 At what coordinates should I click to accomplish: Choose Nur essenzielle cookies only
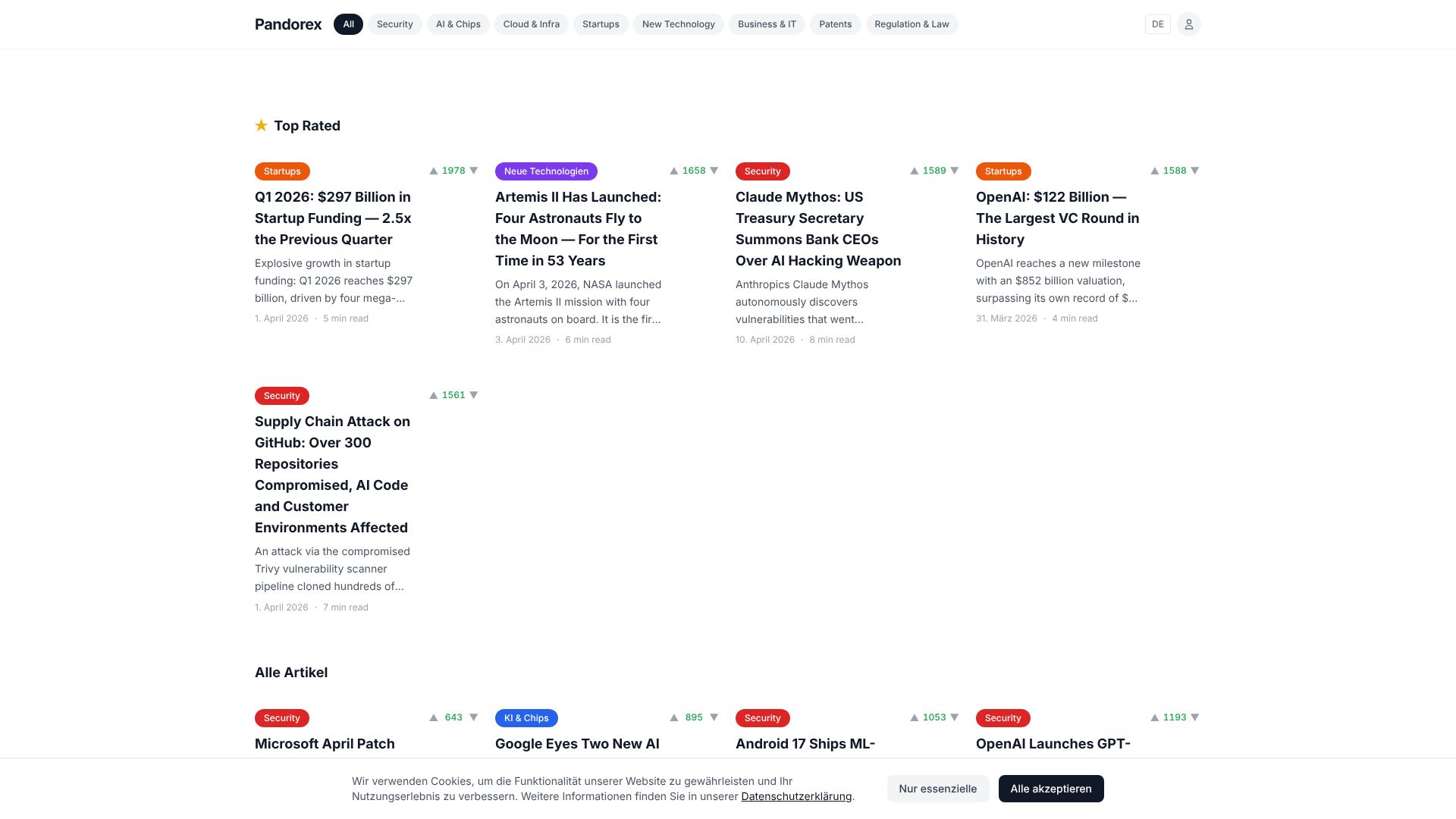pyautogui.click(x=938, y=789)
